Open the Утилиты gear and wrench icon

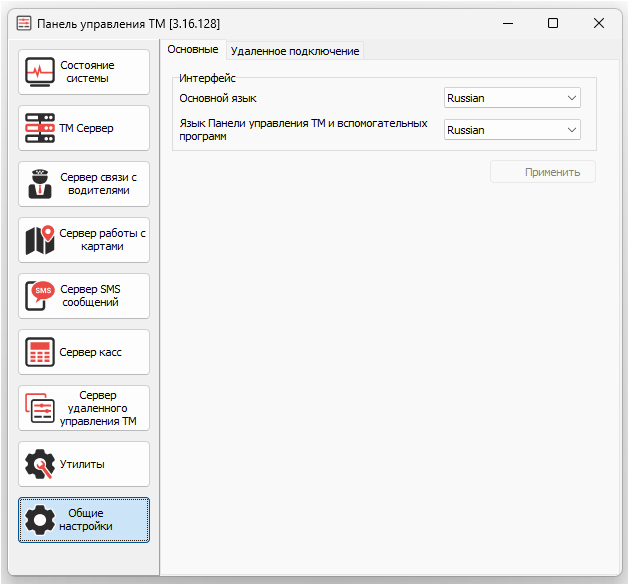click(40, 464)
